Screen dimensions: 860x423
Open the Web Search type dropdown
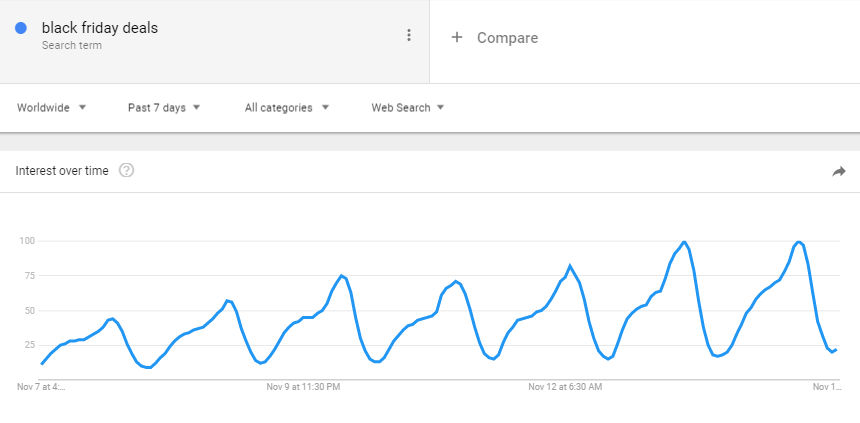(x=408, y=108)
